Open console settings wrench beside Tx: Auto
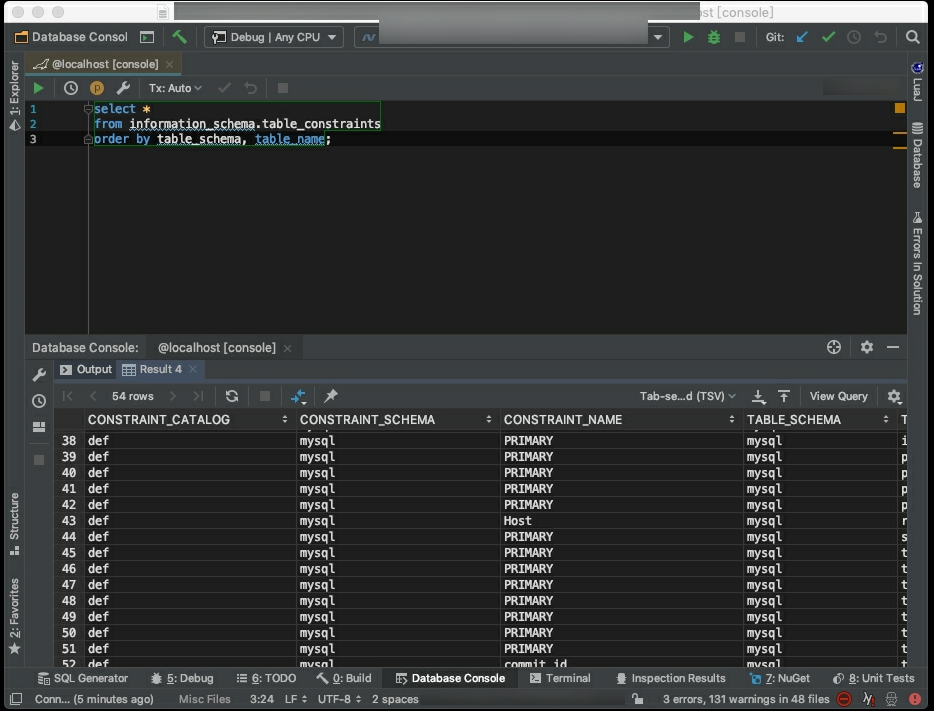 tap(123, 88)
